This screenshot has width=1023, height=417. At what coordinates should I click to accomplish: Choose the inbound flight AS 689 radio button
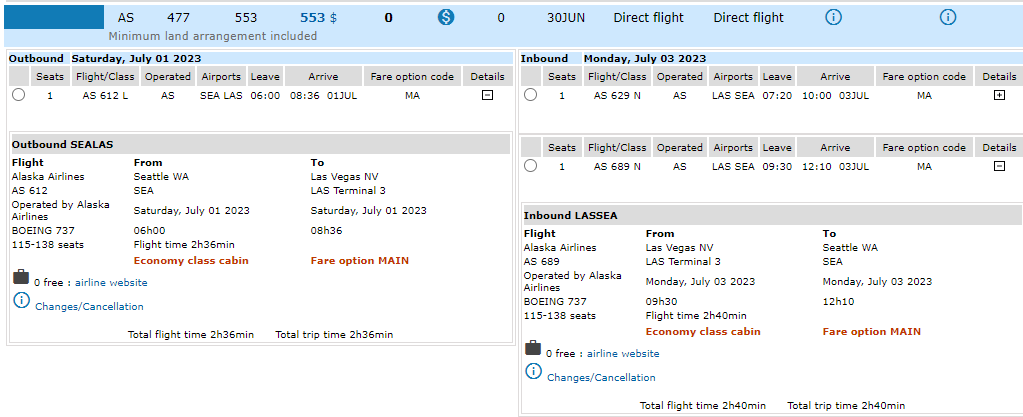tap(530, 166)
